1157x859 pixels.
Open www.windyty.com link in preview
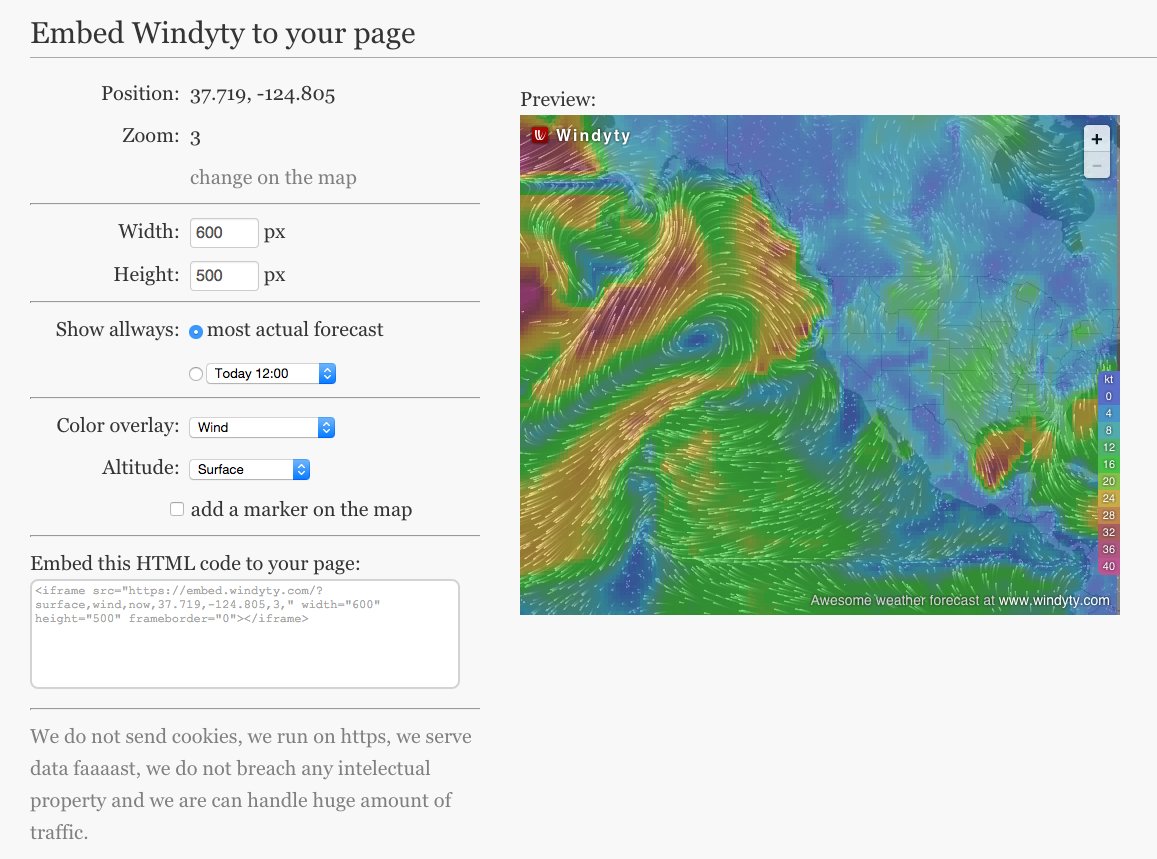1054,600
